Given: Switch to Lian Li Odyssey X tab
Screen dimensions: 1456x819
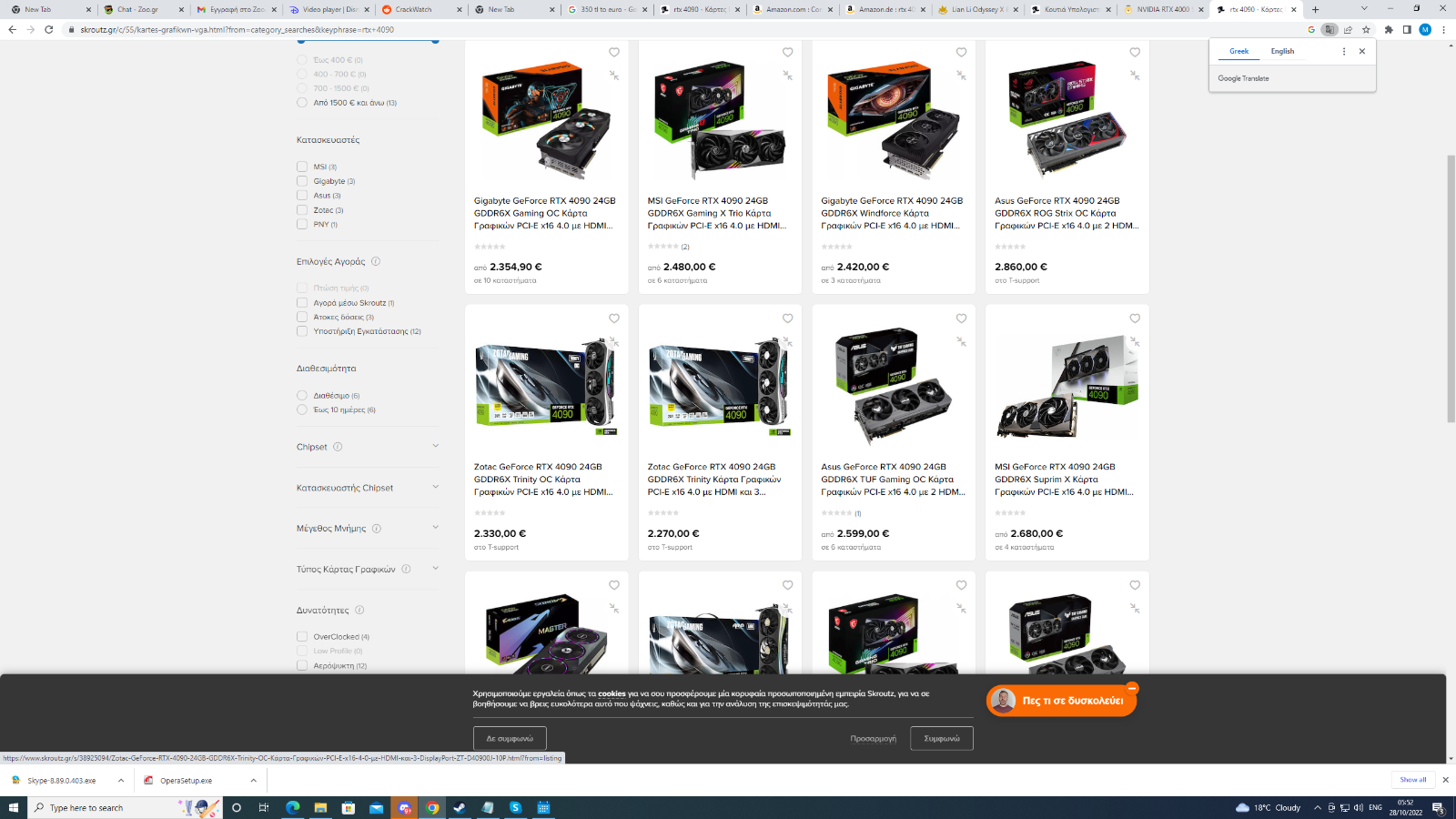Looking at the screenshot, I should [976, 9].
